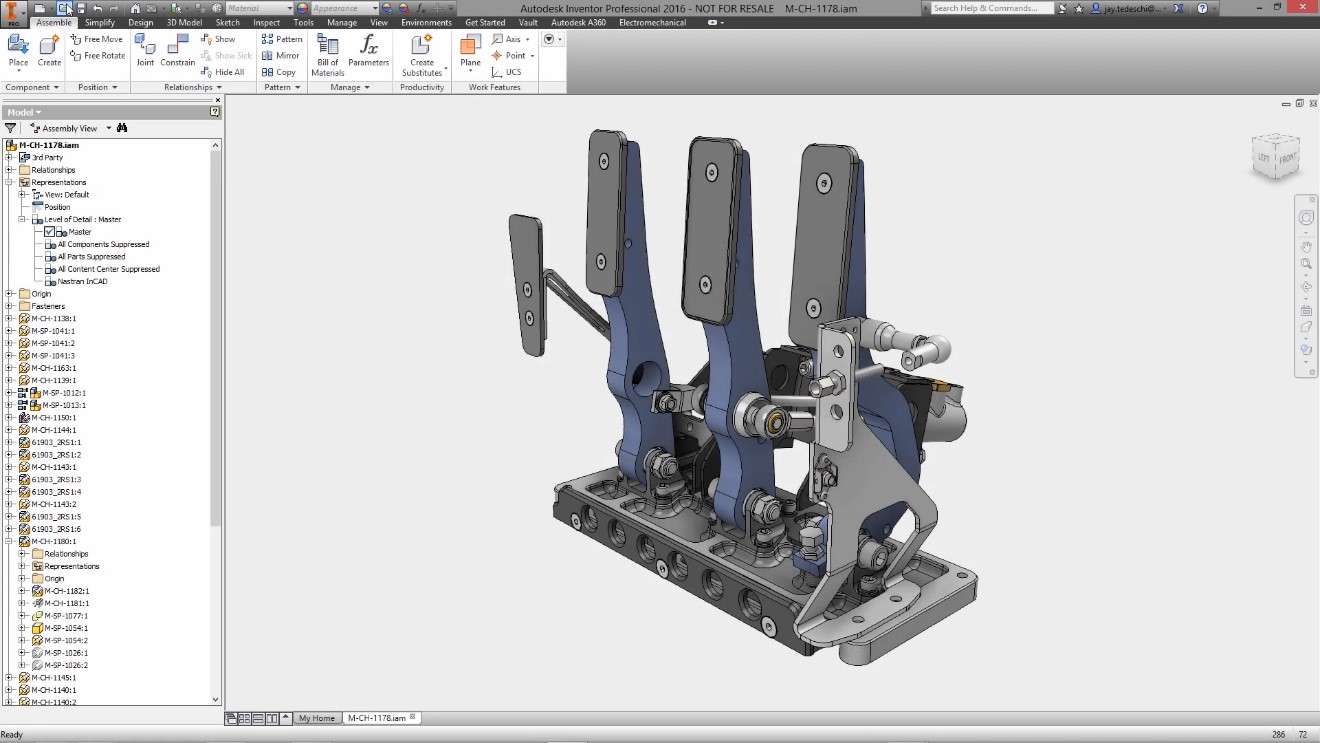Switch to the My Home document tab
This screenshot has height=743, width=1320.
point(317,718)
